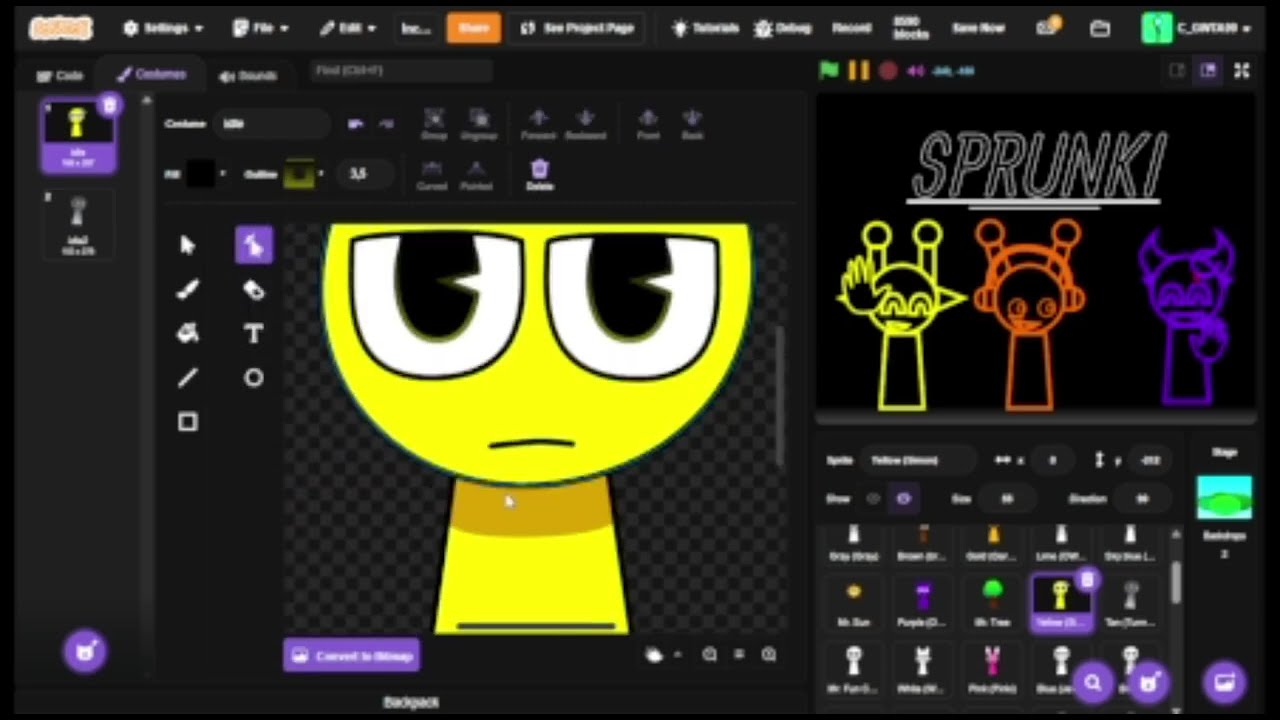Switch to the large stage layout
This screenshot has height=720, width=1280.
[x=1208, y=70]
